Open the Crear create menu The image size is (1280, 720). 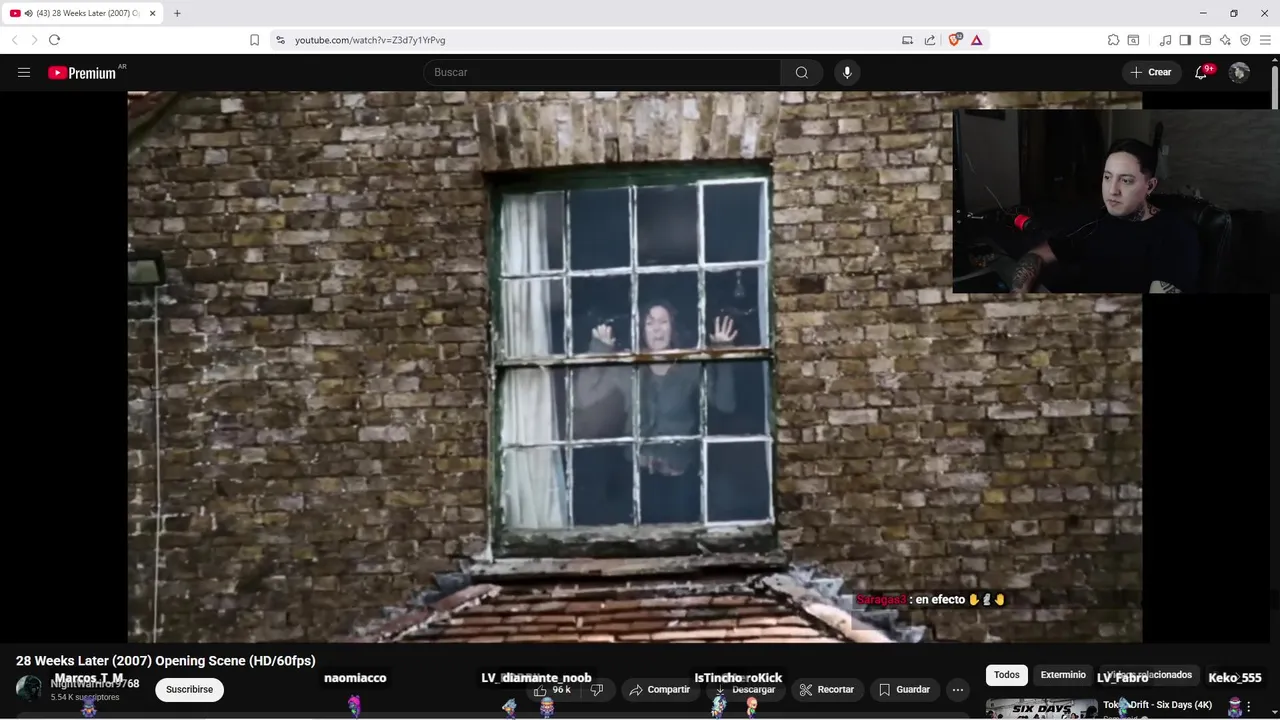1151,72
